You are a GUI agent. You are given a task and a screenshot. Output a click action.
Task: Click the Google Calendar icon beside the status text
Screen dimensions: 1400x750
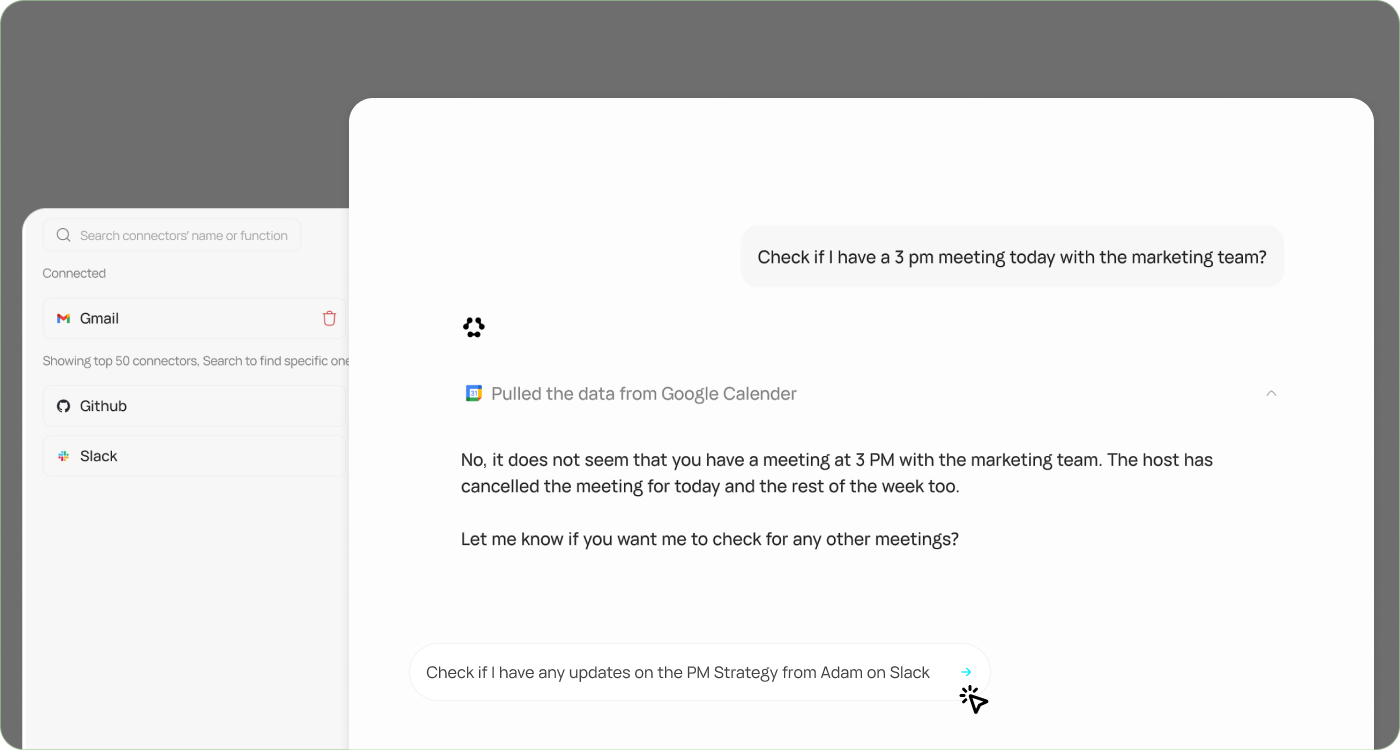tap(472, 393)
